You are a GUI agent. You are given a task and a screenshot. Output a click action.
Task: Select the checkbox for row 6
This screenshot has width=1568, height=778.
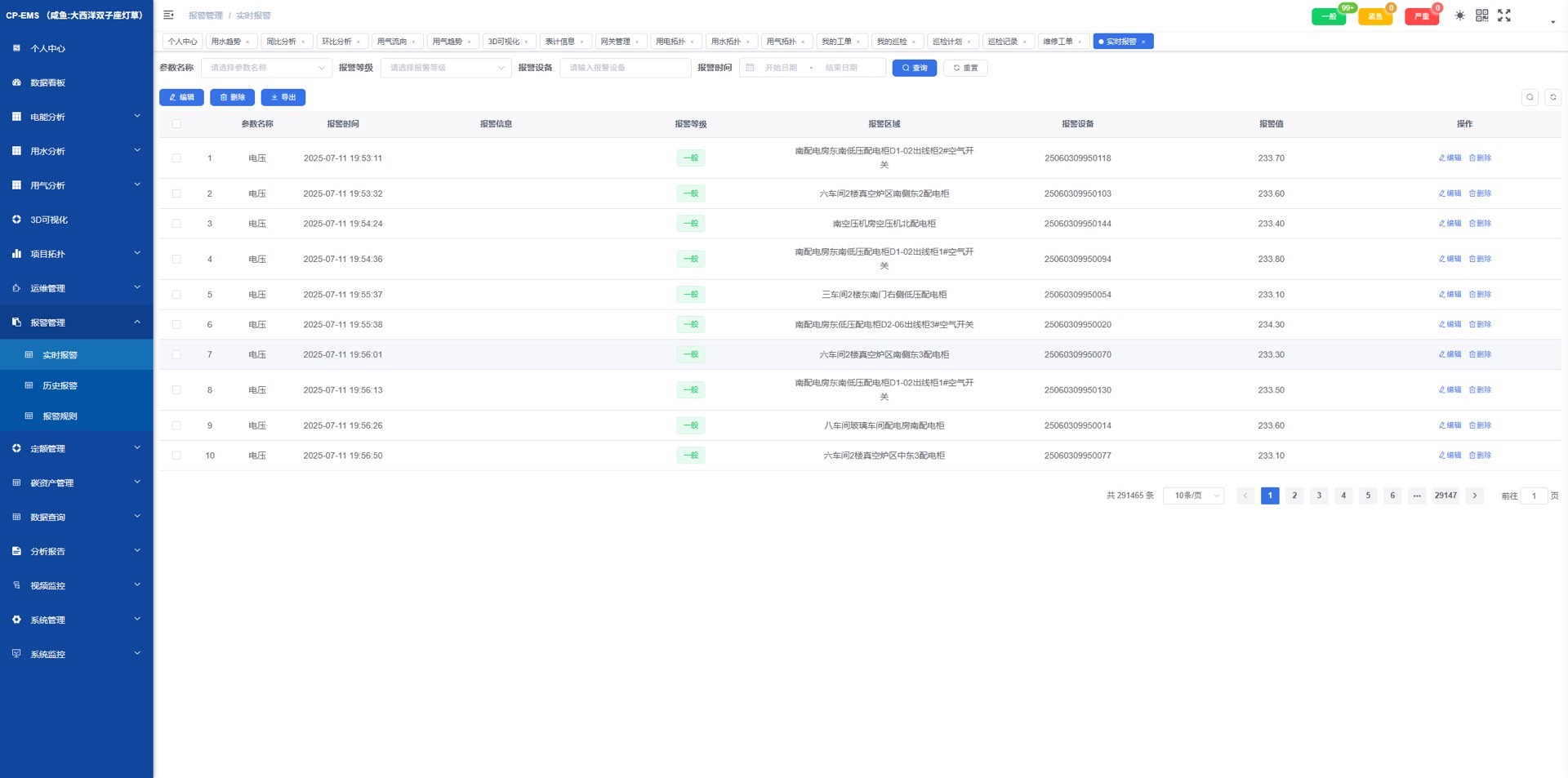(176, 325)
